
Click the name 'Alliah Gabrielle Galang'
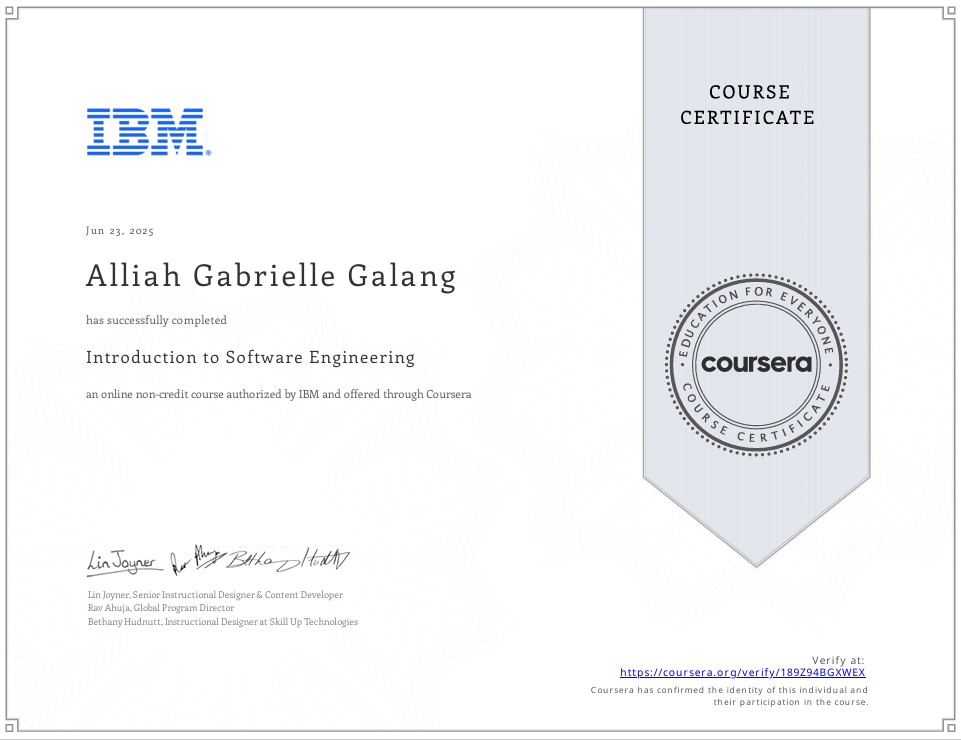[x=271, y=277]
